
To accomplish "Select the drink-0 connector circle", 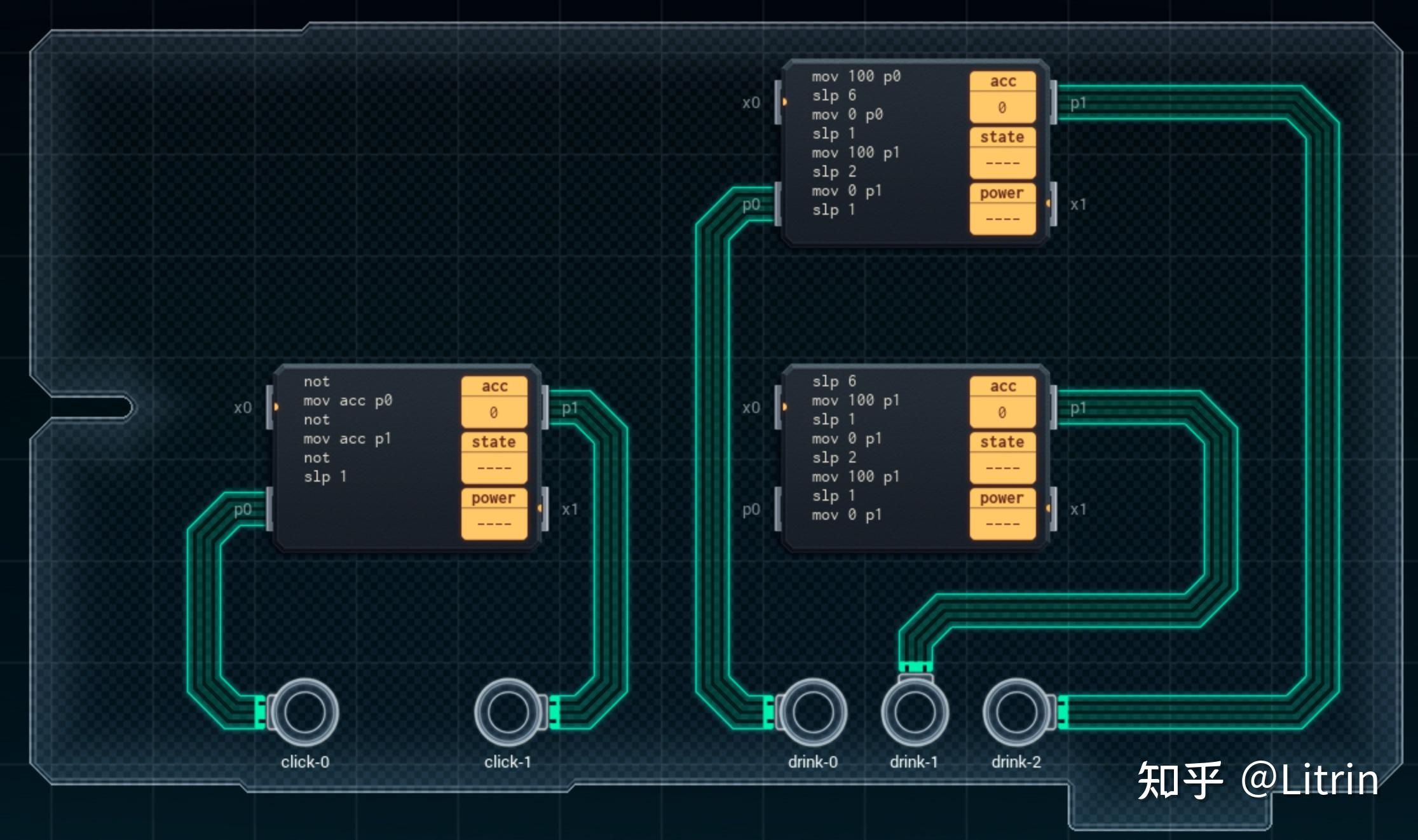I will coord(814,712).
